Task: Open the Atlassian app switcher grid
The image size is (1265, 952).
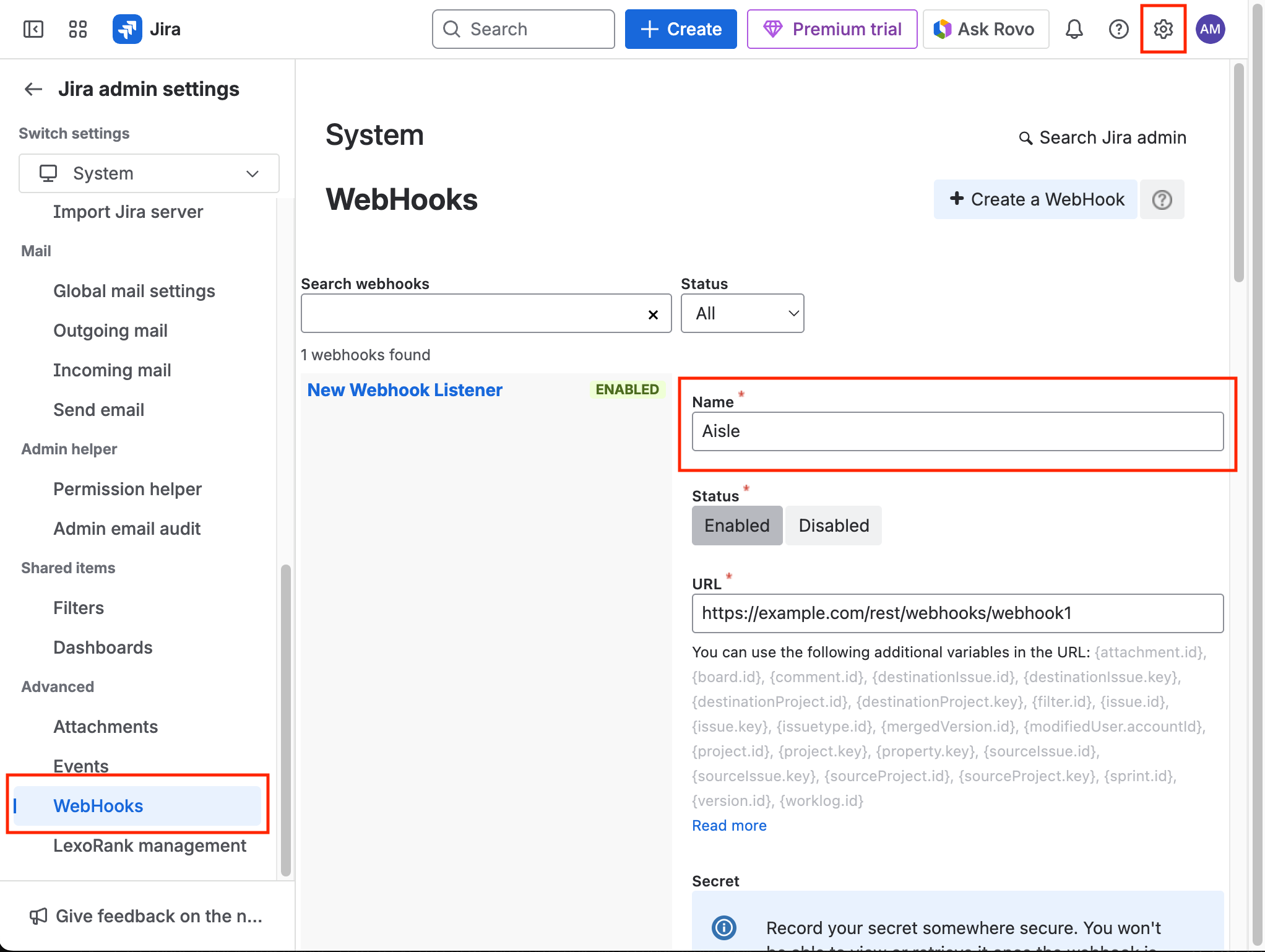Action: click(x=77, y=29)
